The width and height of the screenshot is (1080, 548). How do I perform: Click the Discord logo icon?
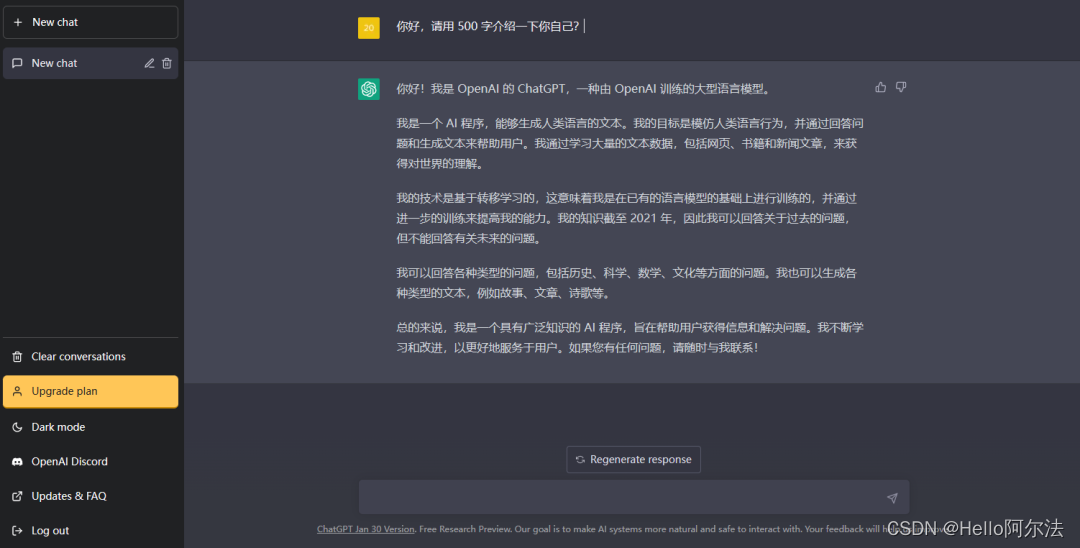click(x=17, y=461)
